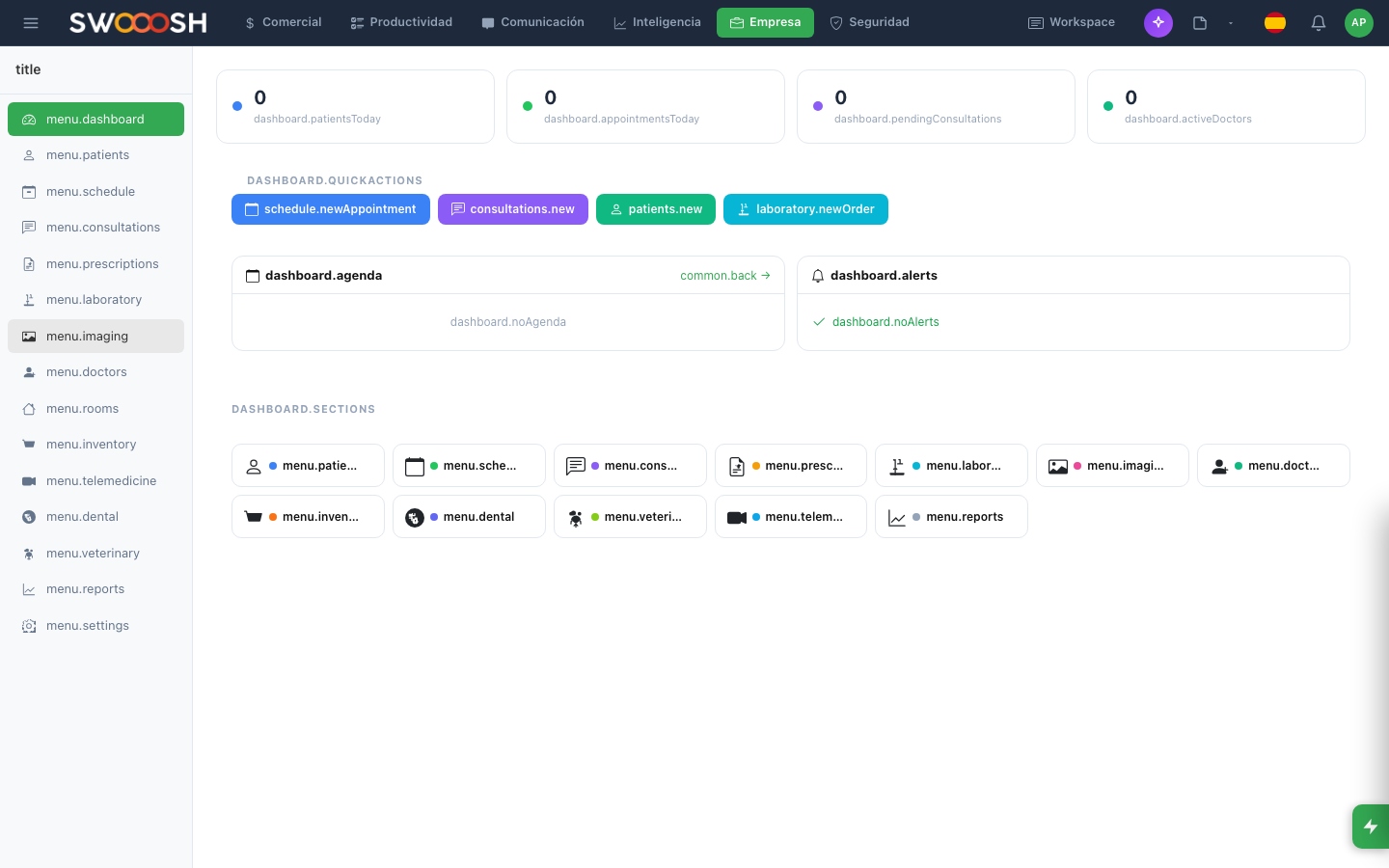The width and height of the screenshot is (1389, 868).
Task: Click the menu.reports section card
Action: point(951,517)
